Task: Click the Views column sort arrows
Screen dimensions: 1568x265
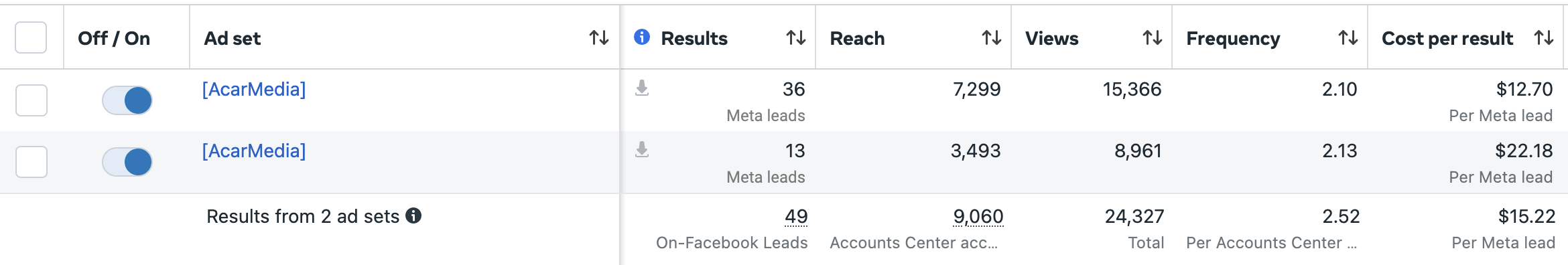Action: (x=1152, y=38)
